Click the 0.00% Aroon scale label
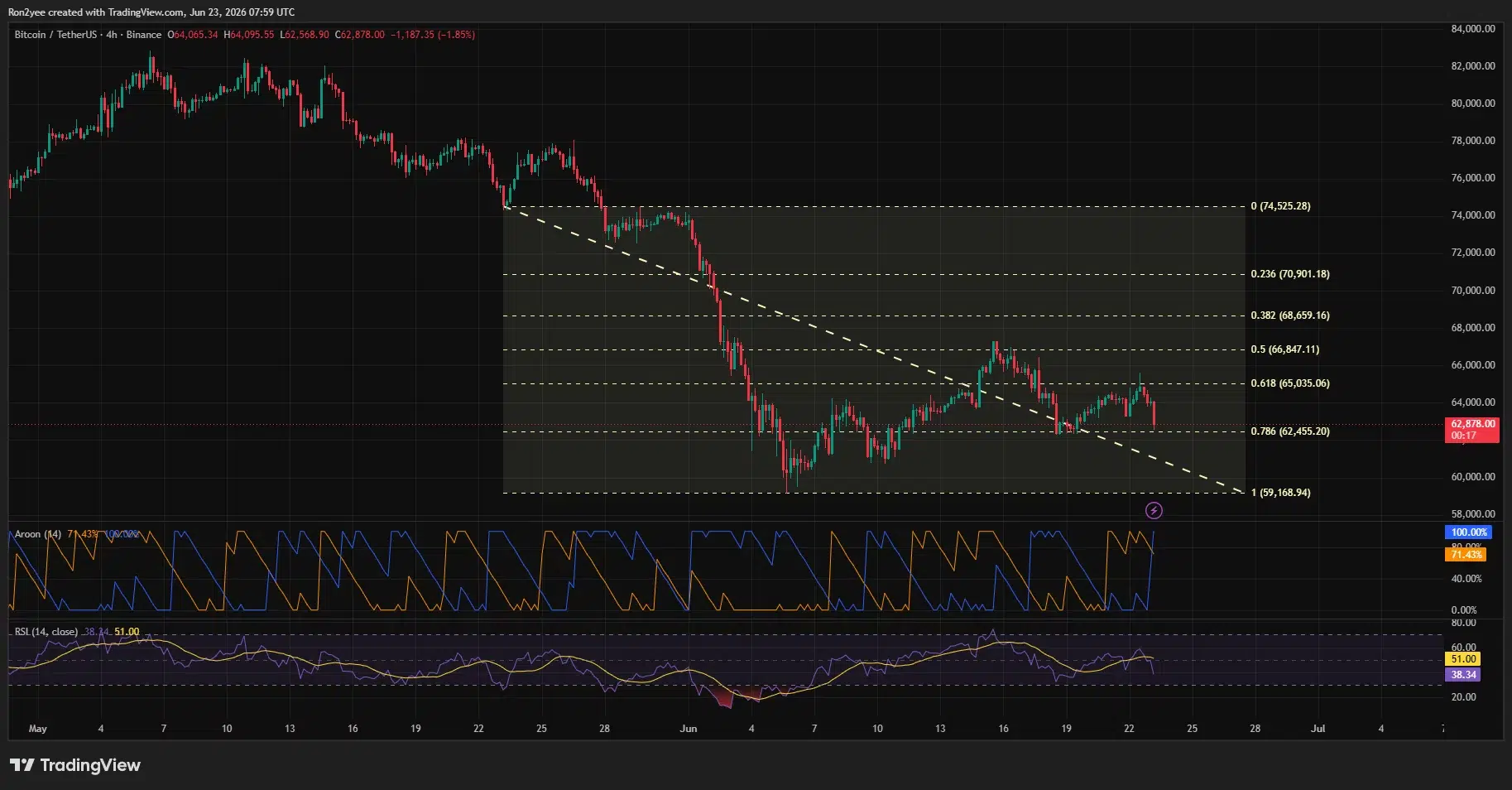This screenshot has width=1512, height=790. 1463,610
